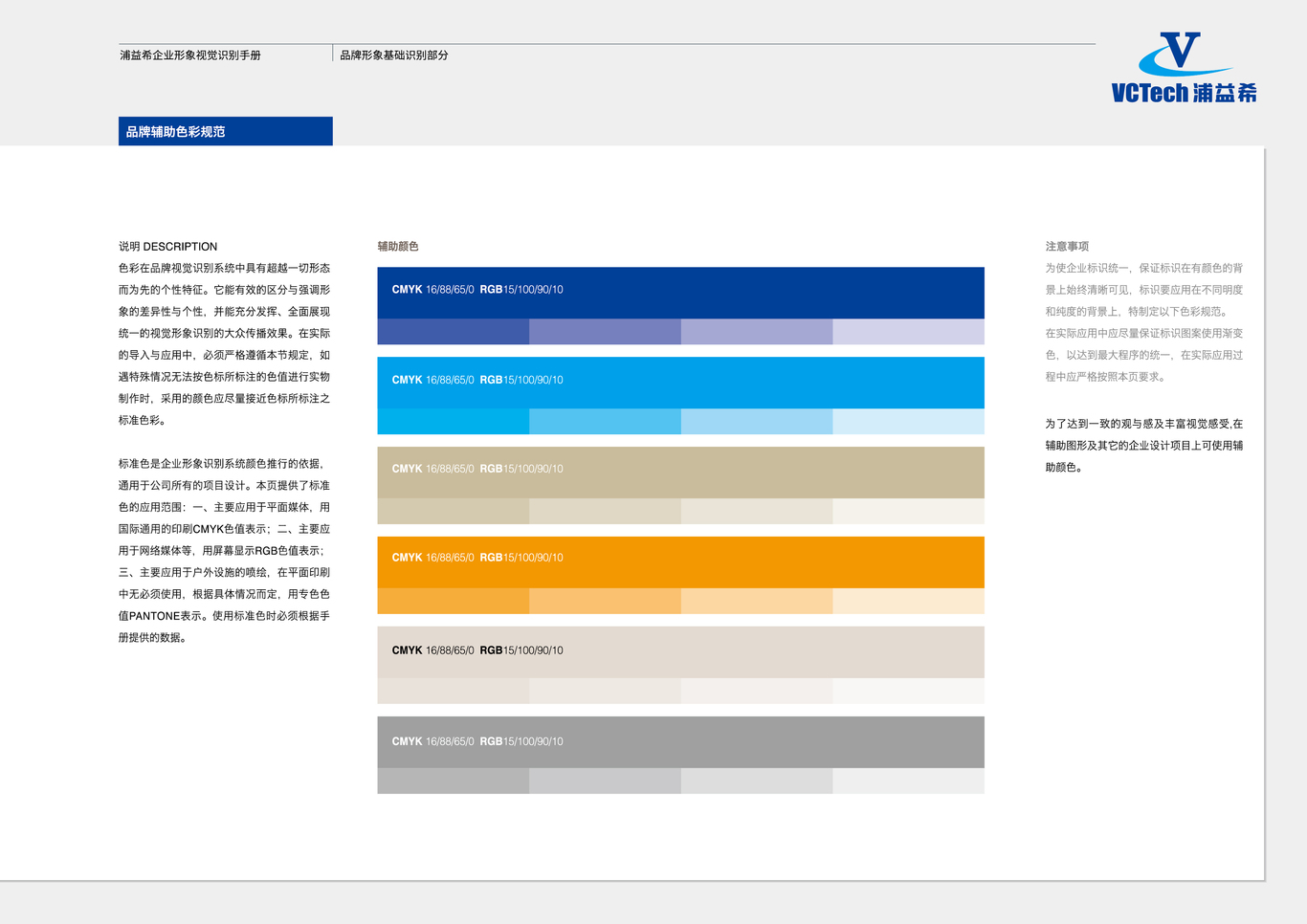
Task: Click CMYK/RGB label on navy swatch
Action: [477, 290]
